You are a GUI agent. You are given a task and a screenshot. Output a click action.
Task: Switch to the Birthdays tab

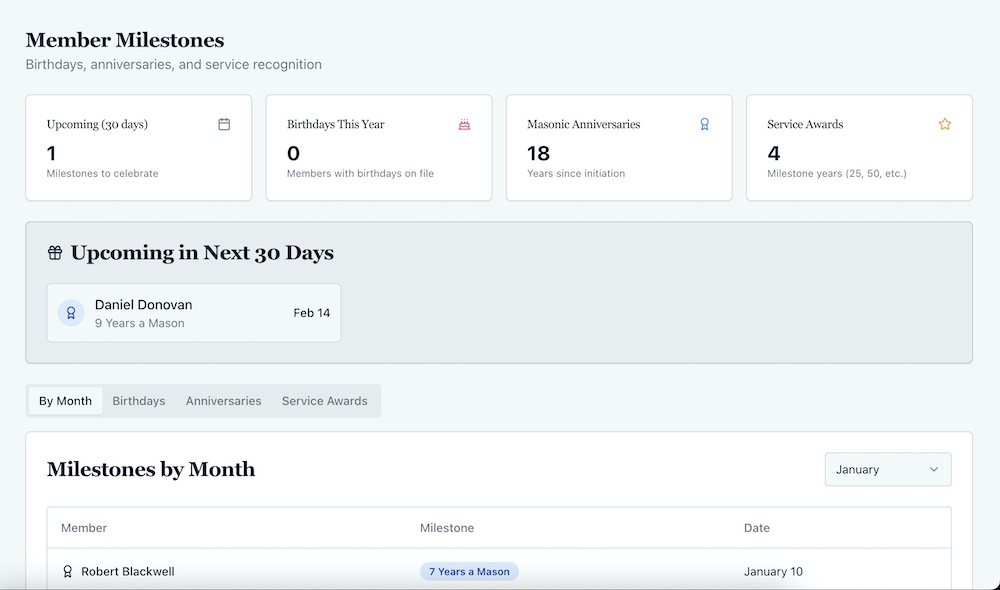point(139,401)
